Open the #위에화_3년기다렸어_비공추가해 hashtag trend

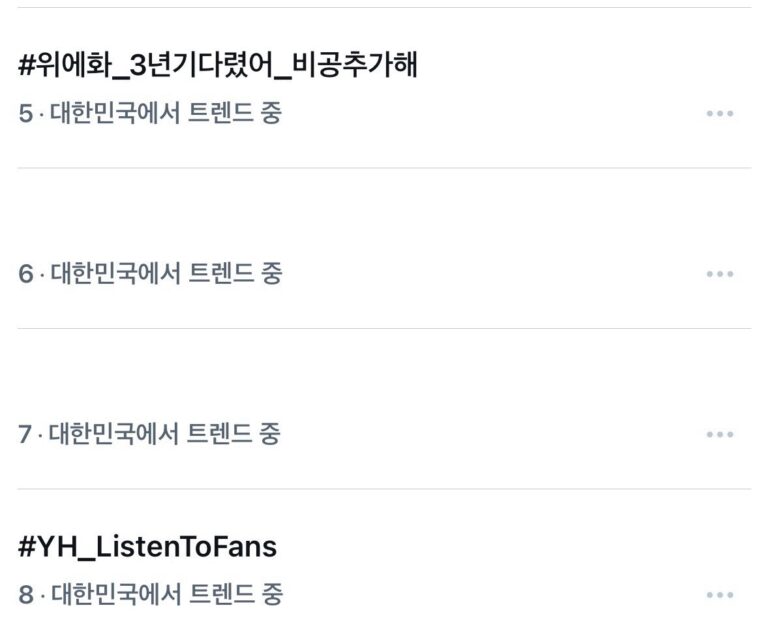point(218,67)
